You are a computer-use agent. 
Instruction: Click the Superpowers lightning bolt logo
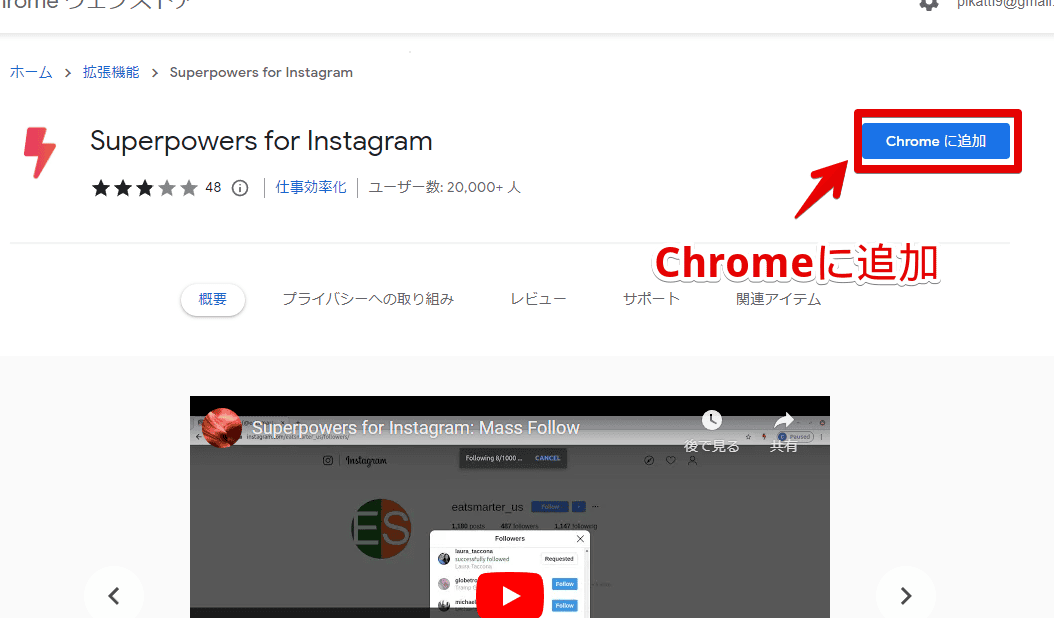point(40,153)
